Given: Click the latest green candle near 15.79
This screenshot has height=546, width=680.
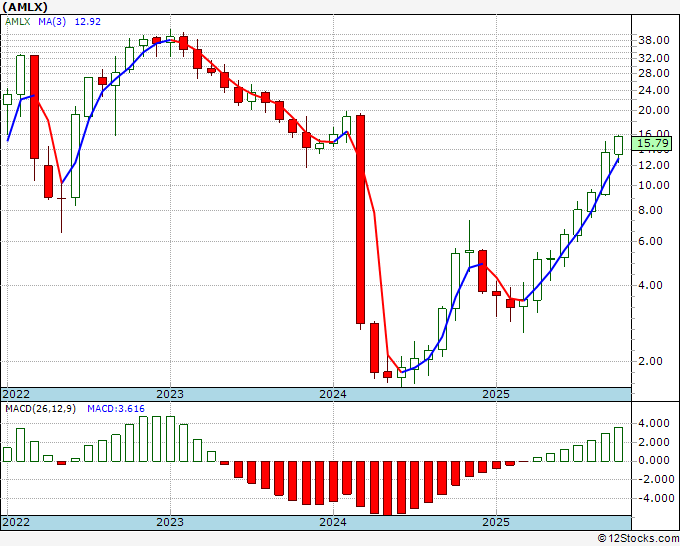Looking at the screenshot, I should pos(618,145).
